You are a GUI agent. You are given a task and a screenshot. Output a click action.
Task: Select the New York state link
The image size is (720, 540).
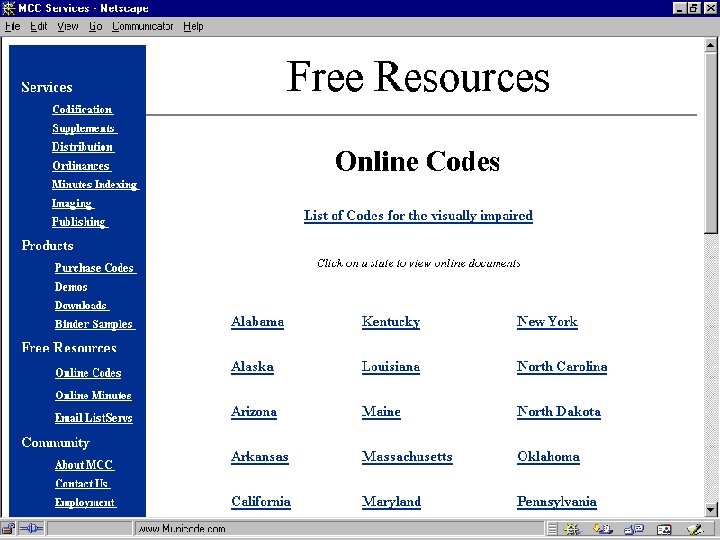(547, 322)
